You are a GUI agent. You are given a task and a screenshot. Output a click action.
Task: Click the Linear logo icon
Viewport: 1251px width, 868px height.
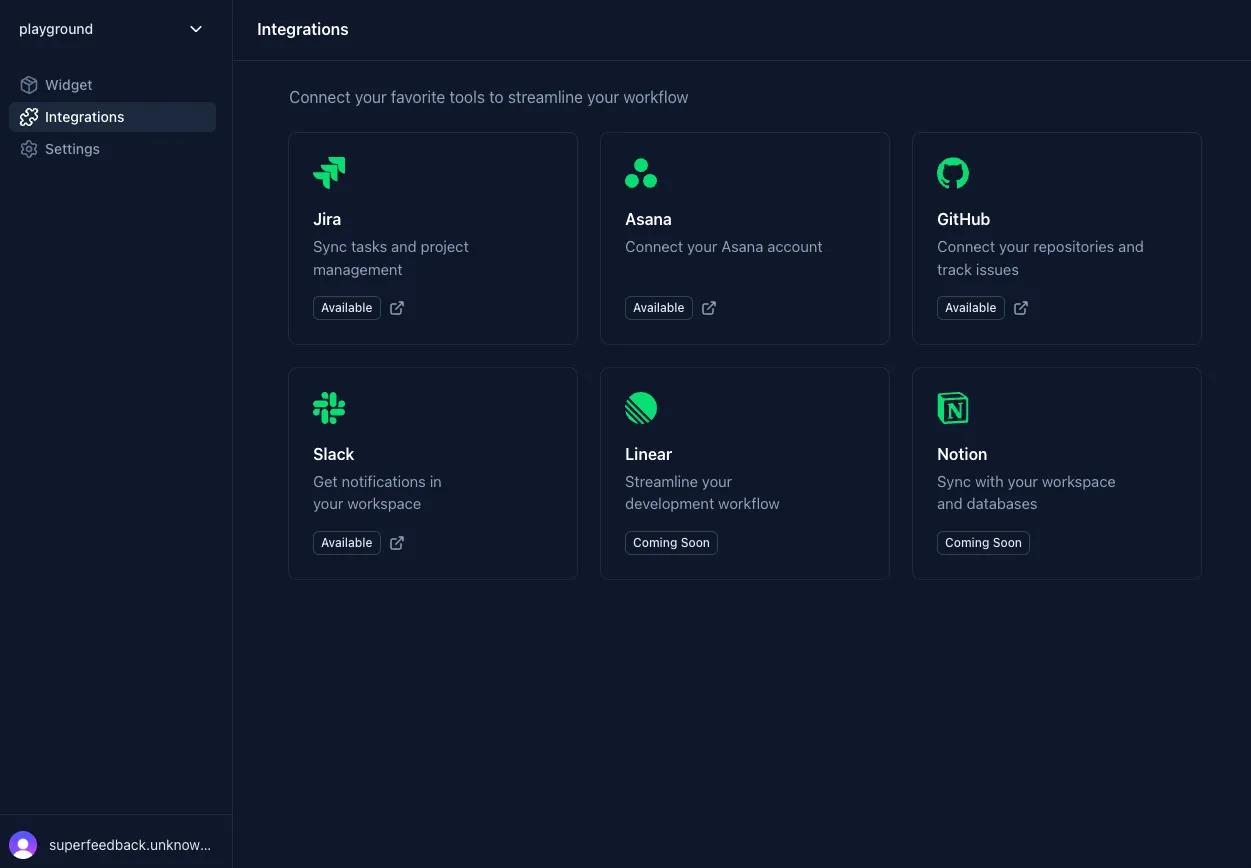641,408
